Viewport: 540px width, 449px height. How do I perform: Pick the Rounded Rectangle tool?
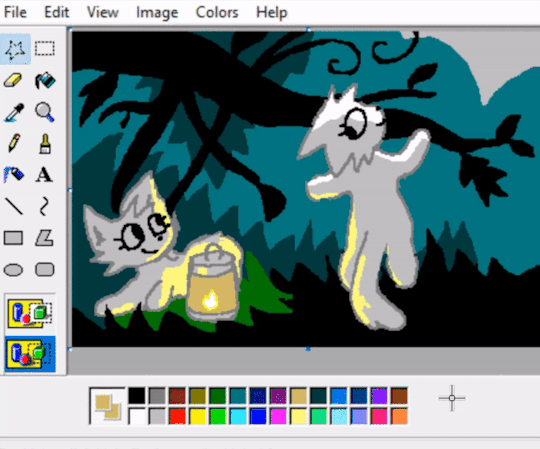point(45,270)
